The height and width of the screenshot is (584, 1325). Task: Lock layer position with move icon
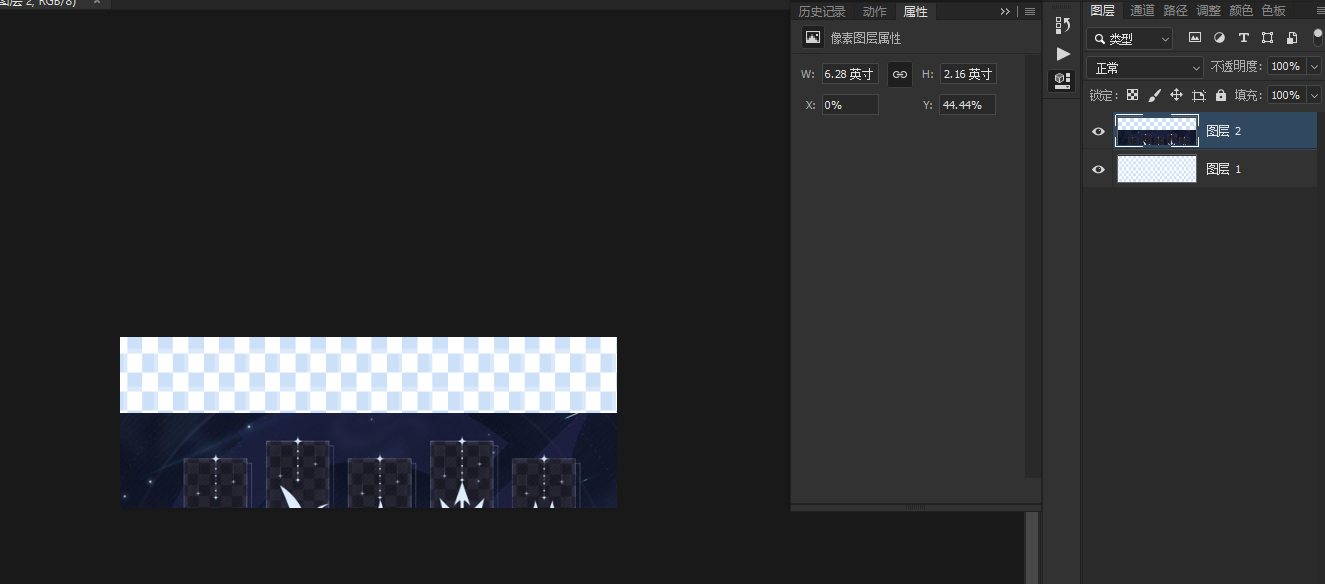(x=1176, y=95)
